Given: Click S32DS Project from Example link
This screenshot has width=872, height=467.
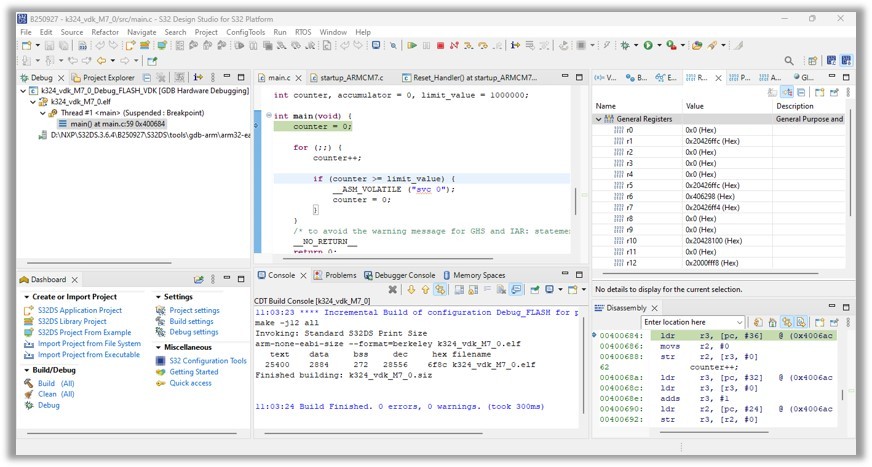Looking at the screenshot, I should coord(85,332).
